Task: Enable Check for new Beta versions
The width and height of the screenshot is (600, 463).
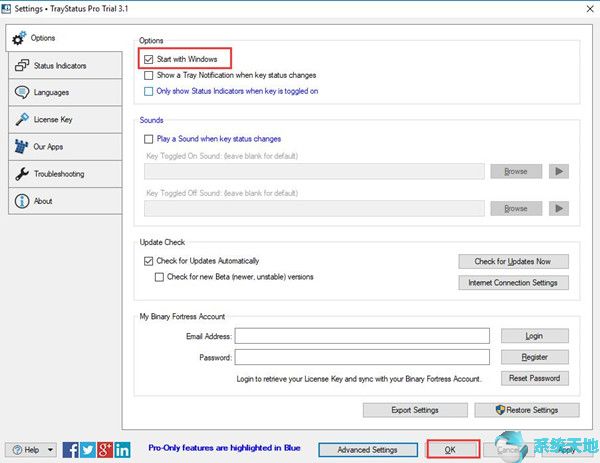Action: click(159, 277)
